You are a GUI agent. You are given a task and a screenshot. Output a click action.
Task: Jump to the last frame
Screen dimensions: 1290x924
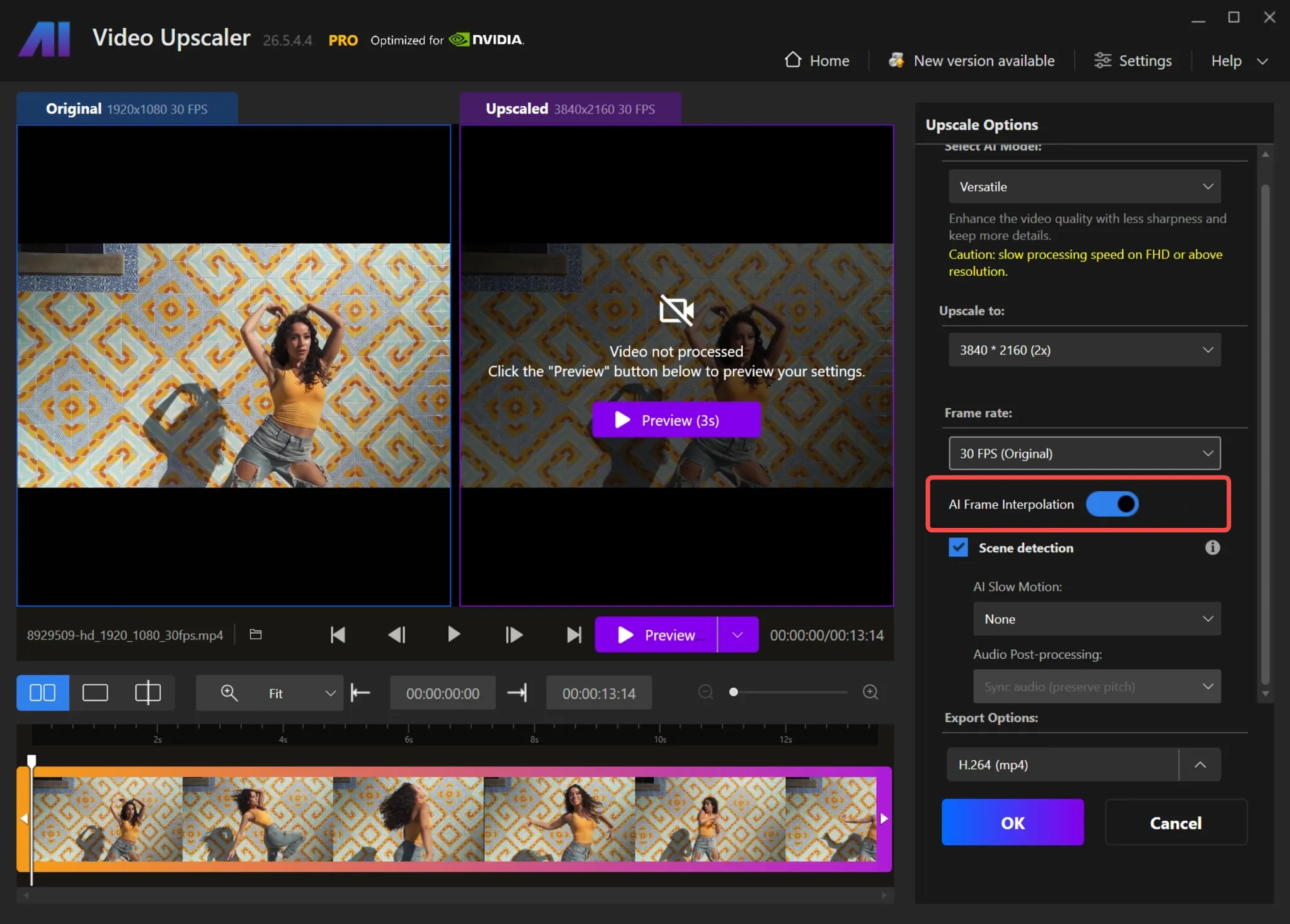573,634
